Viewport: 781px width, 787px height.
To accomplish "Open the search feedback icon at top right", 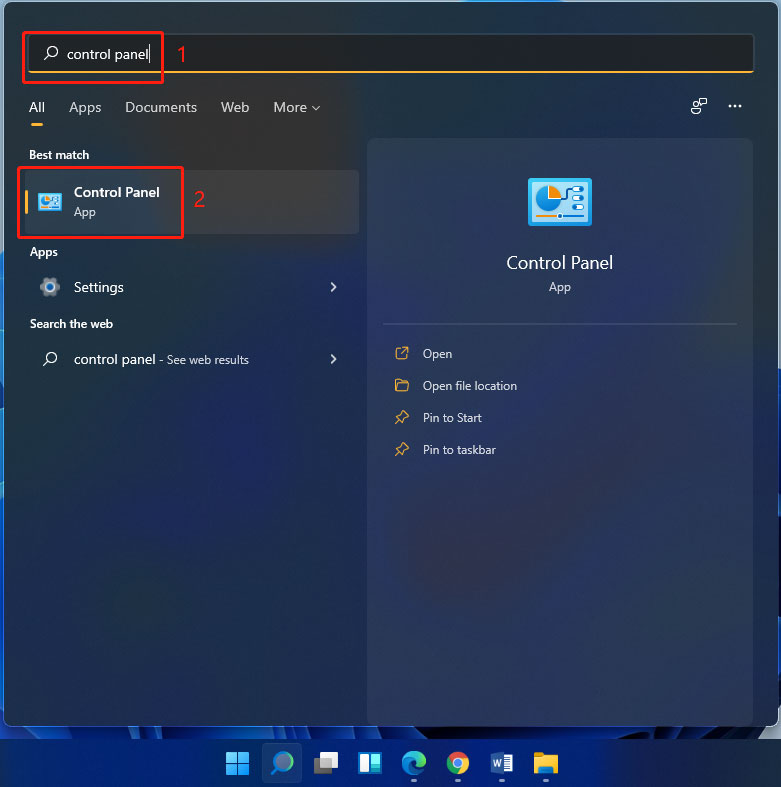I will pyautogui.click(x=699, y=106).
